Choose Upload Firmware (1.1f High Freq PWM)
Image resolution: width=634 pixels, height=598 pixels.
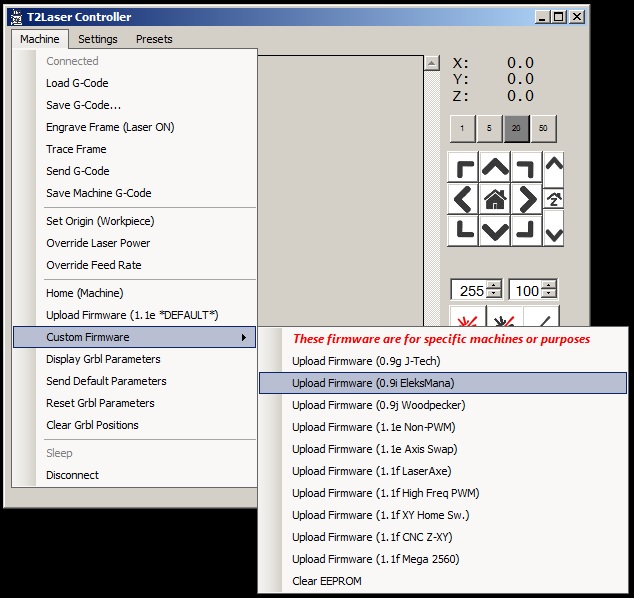pos(443,493)
